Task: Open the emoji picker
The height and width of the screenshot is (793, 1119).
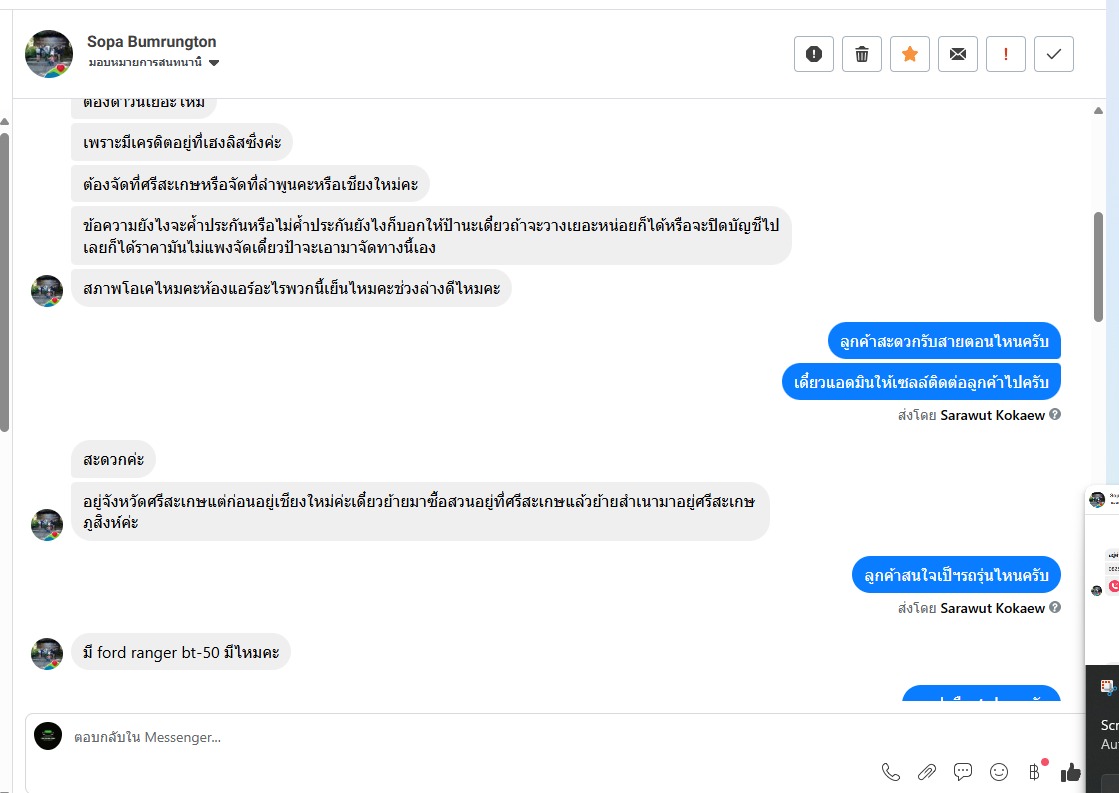Action: (999, 771)
